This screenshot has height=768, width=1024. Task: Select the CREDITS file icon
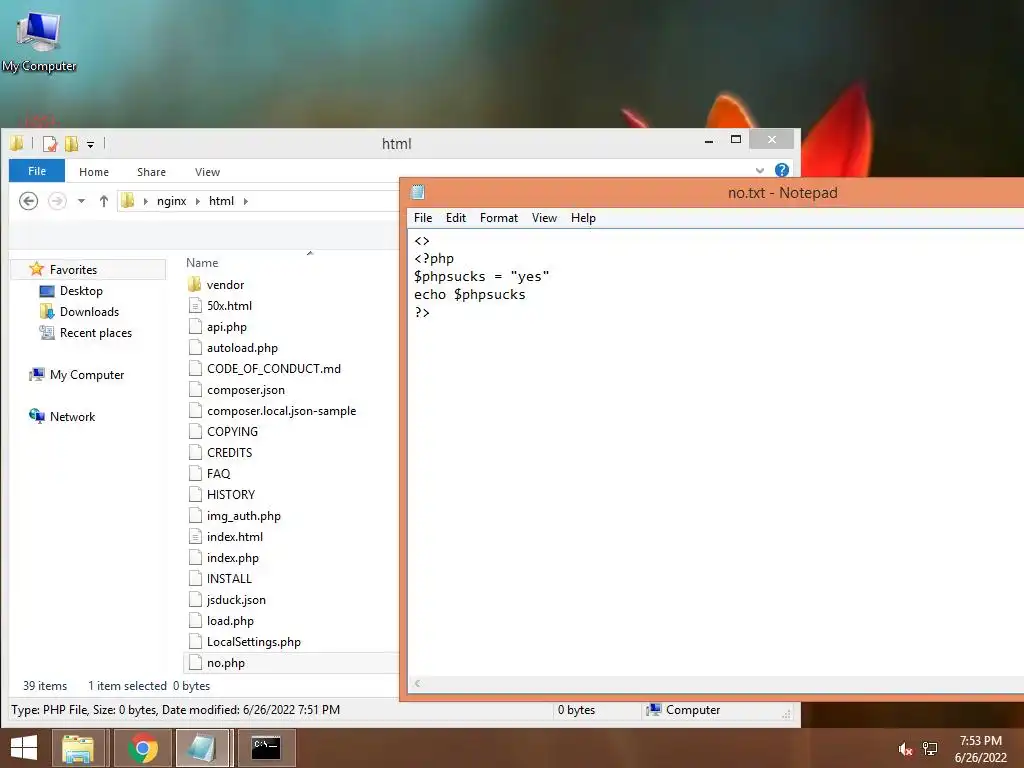coord(195,453)
